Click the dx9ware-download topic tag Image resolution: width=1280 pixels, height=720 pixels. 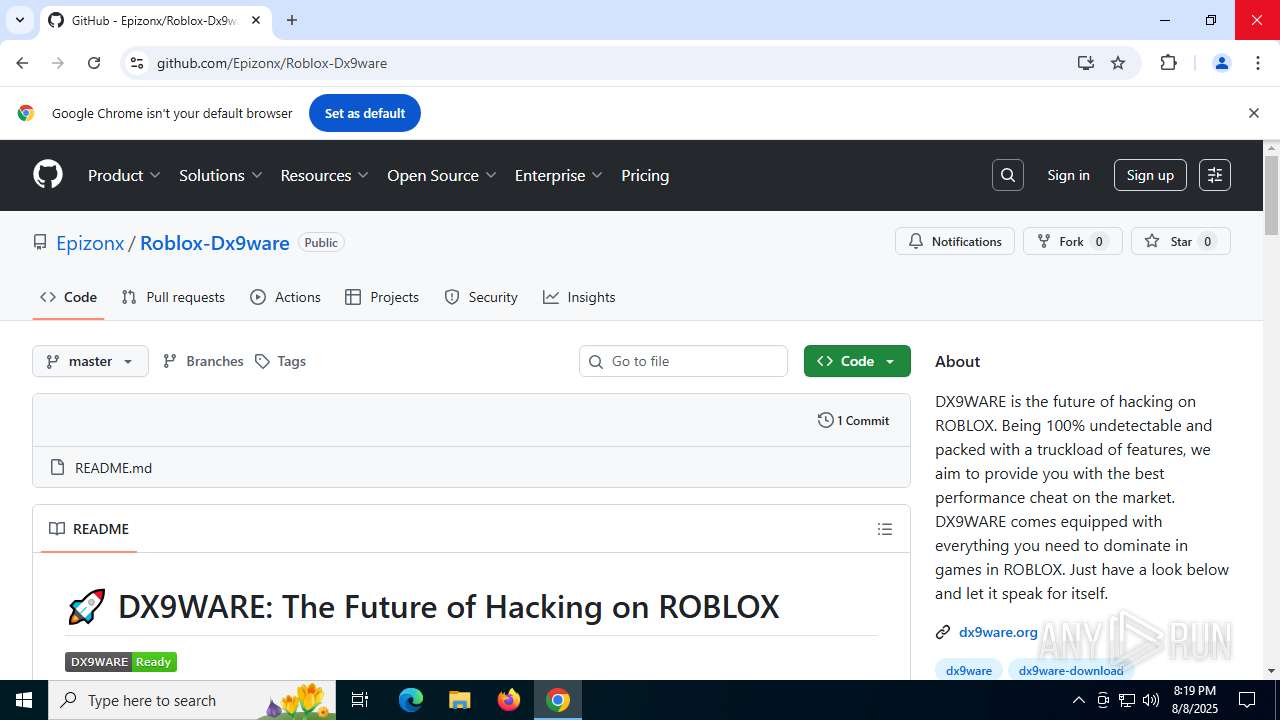coord(1071,670)
